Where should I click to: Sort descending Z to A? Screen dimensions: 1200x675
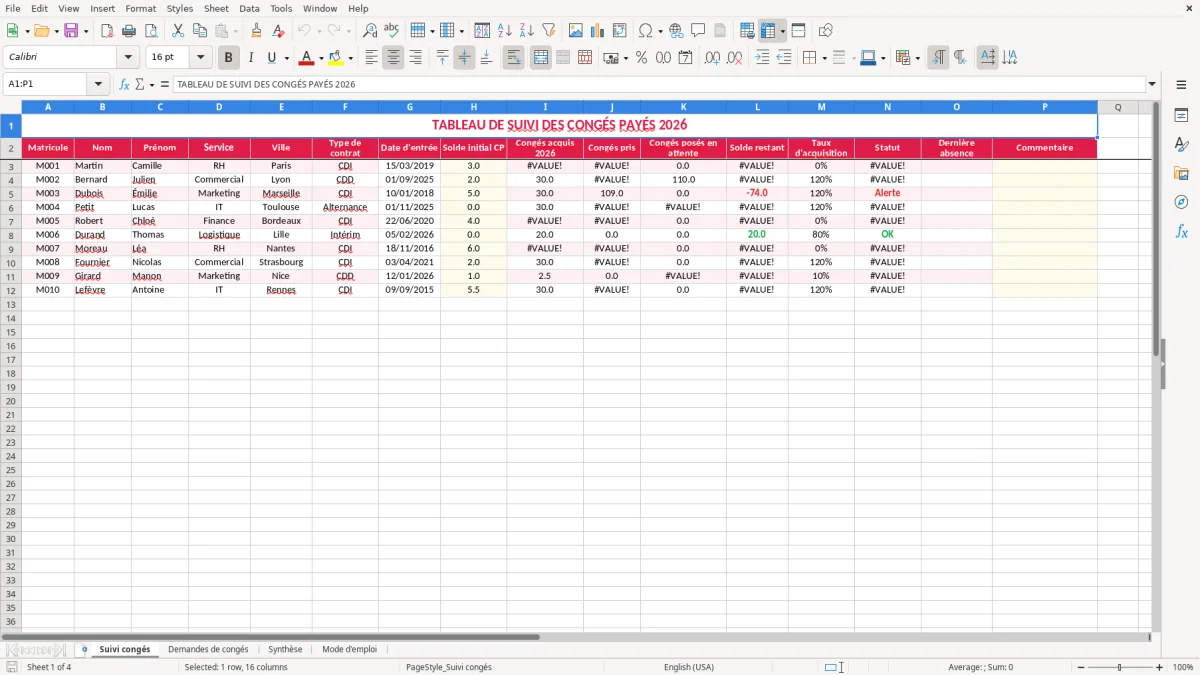[526, 31]
